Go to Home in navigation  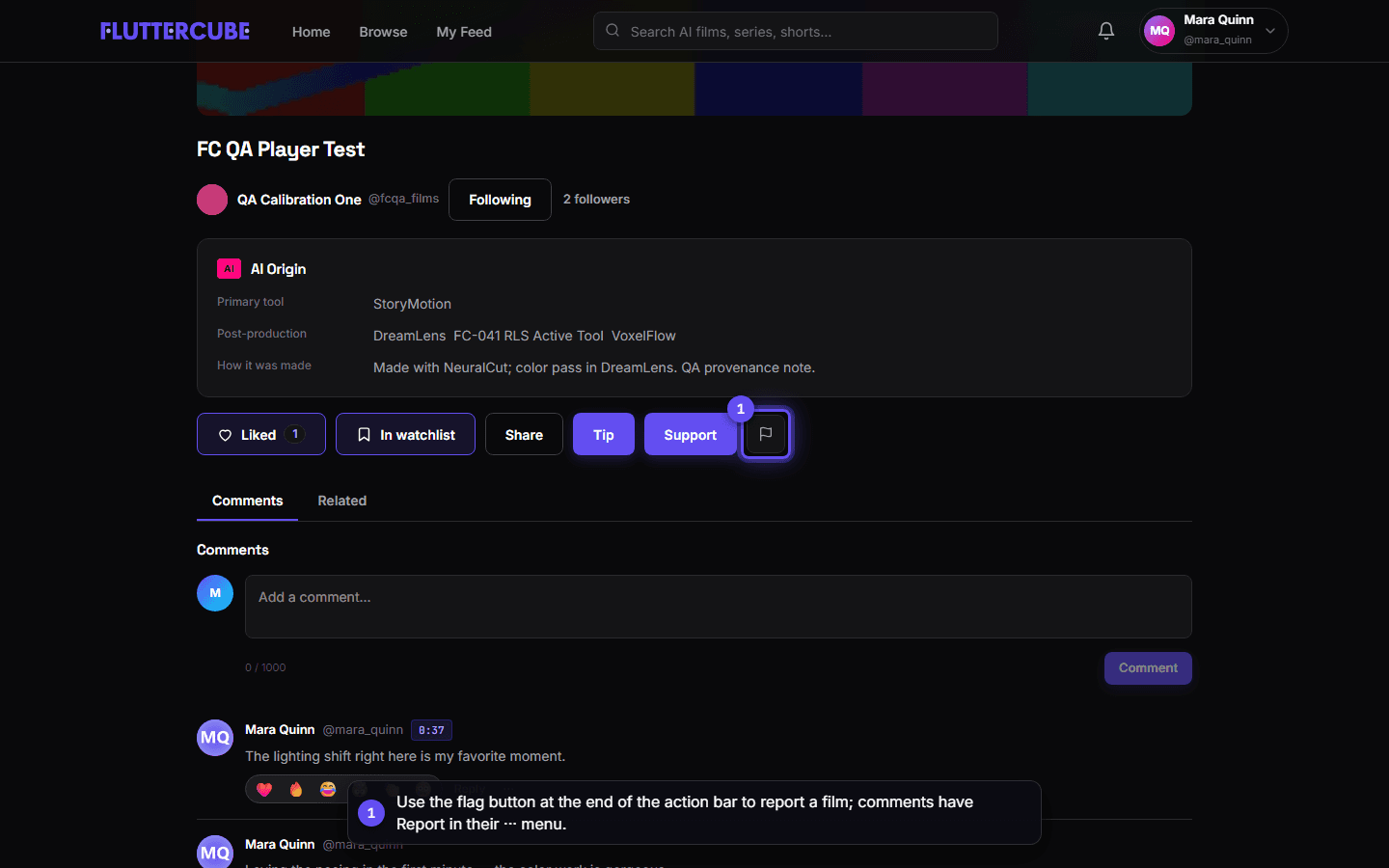(311, 32)
